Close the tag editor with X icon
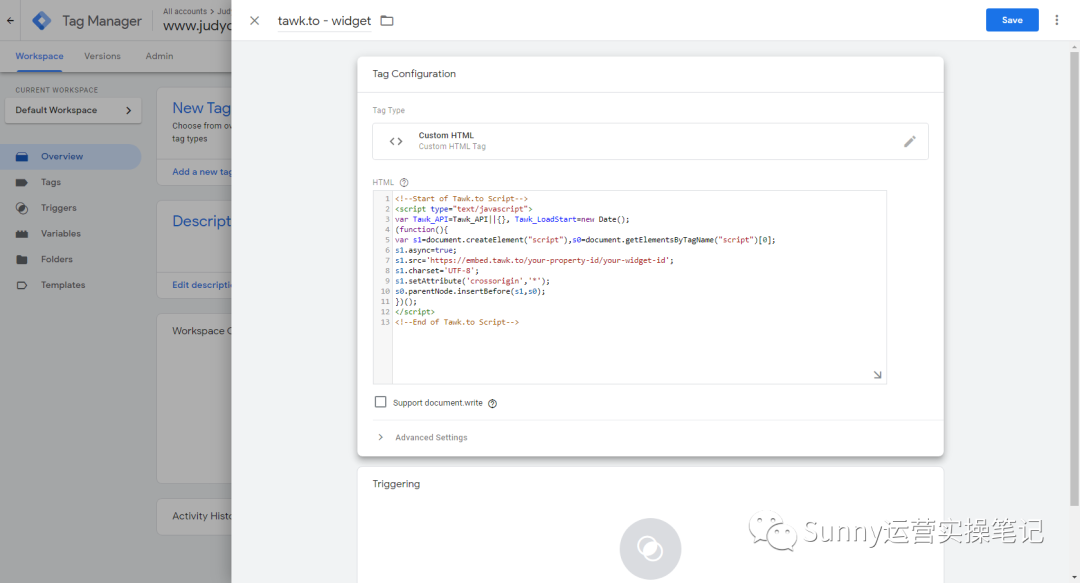The height and width of the screenshot is (583, 1080). pos(254,21)
